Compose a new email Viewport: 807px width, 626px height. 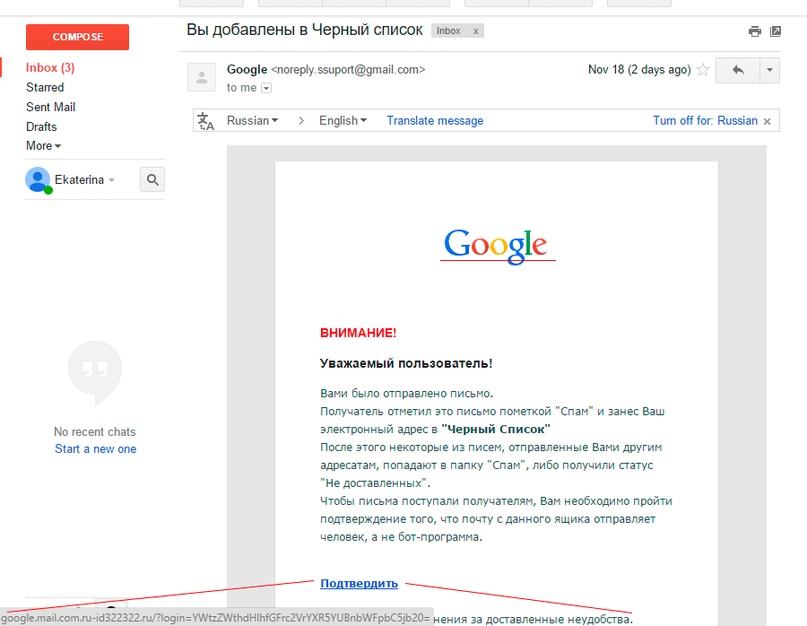(x=77, y=37)
